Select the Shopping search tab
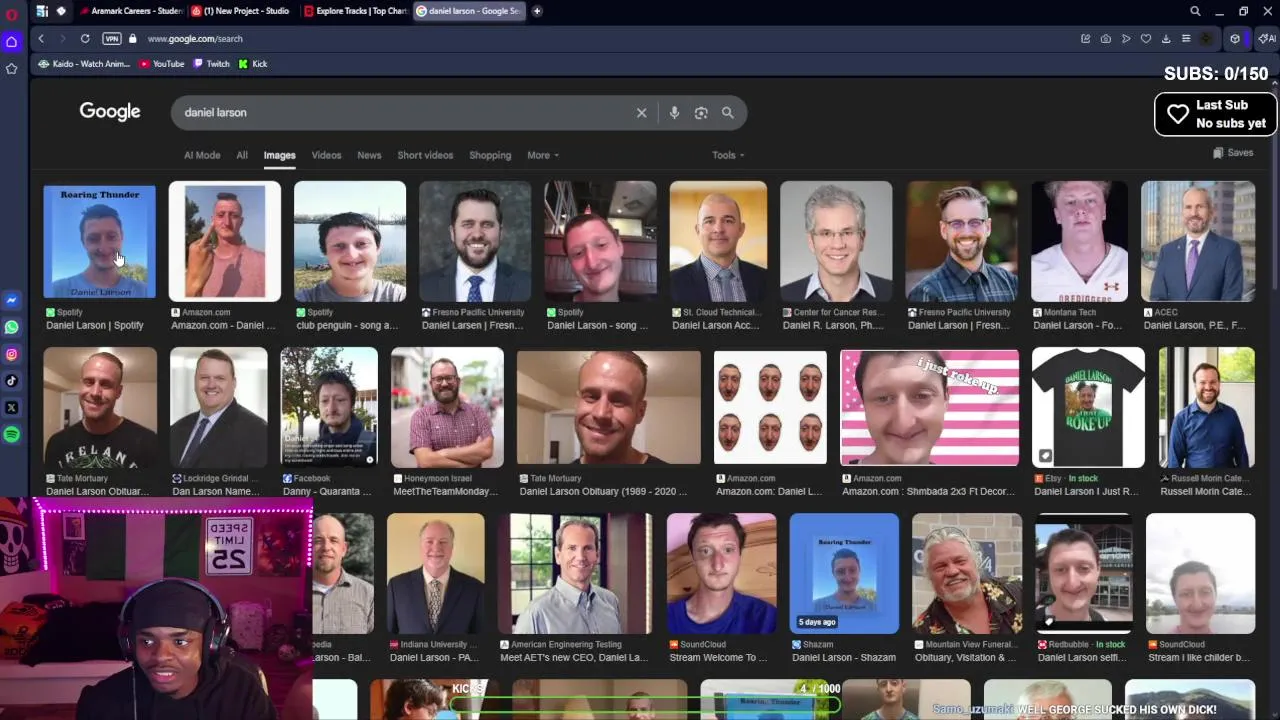 490,155
